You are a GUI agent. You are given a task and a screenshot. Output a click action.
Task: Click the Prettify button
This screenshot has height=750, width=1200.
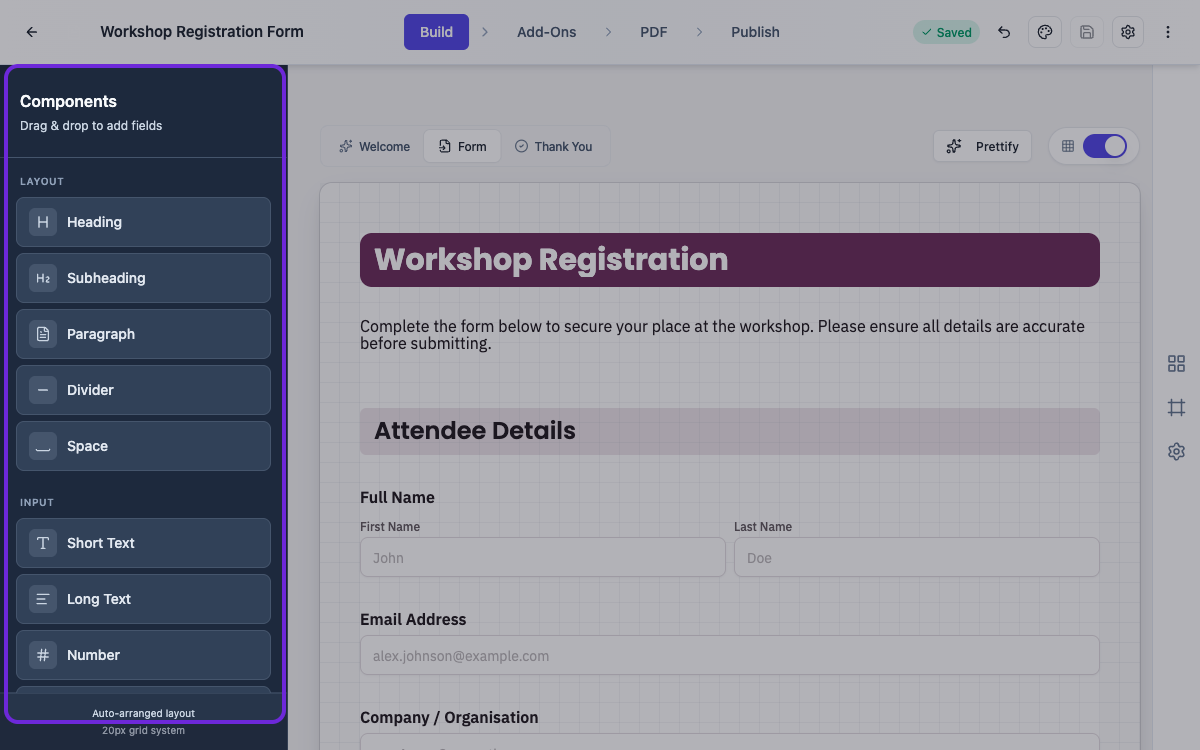tap(982, 146)
